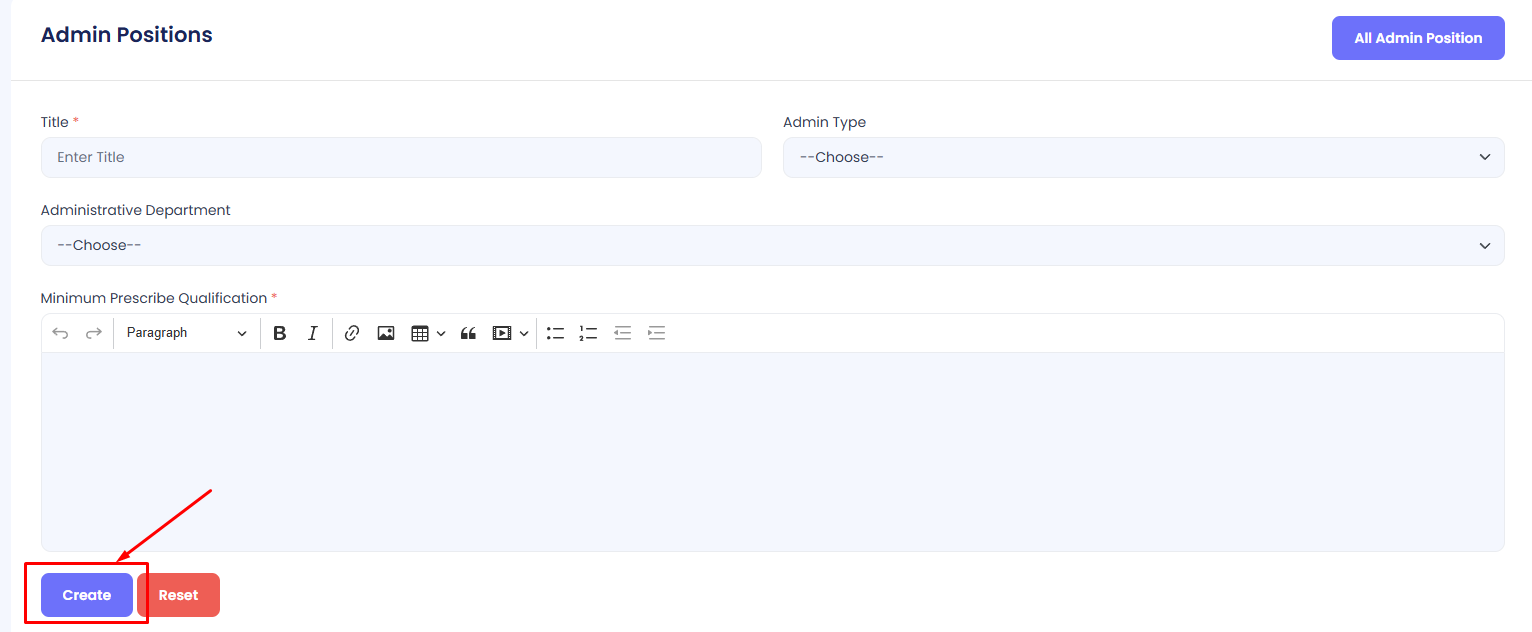Open the Insert Table dropdown
The width and height of the screenshot is (1532, 632).
[428, 333]
